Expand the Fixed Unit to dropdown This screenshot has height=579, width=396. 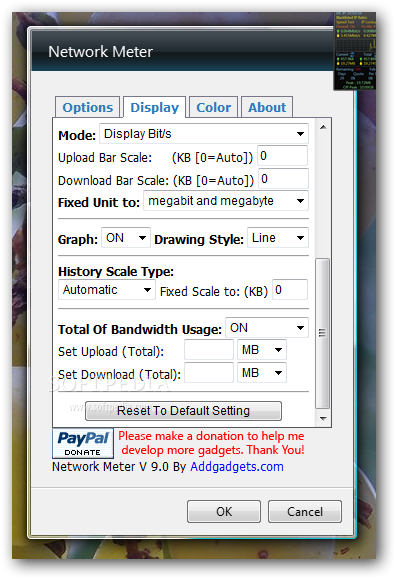(x=226, y=201)
